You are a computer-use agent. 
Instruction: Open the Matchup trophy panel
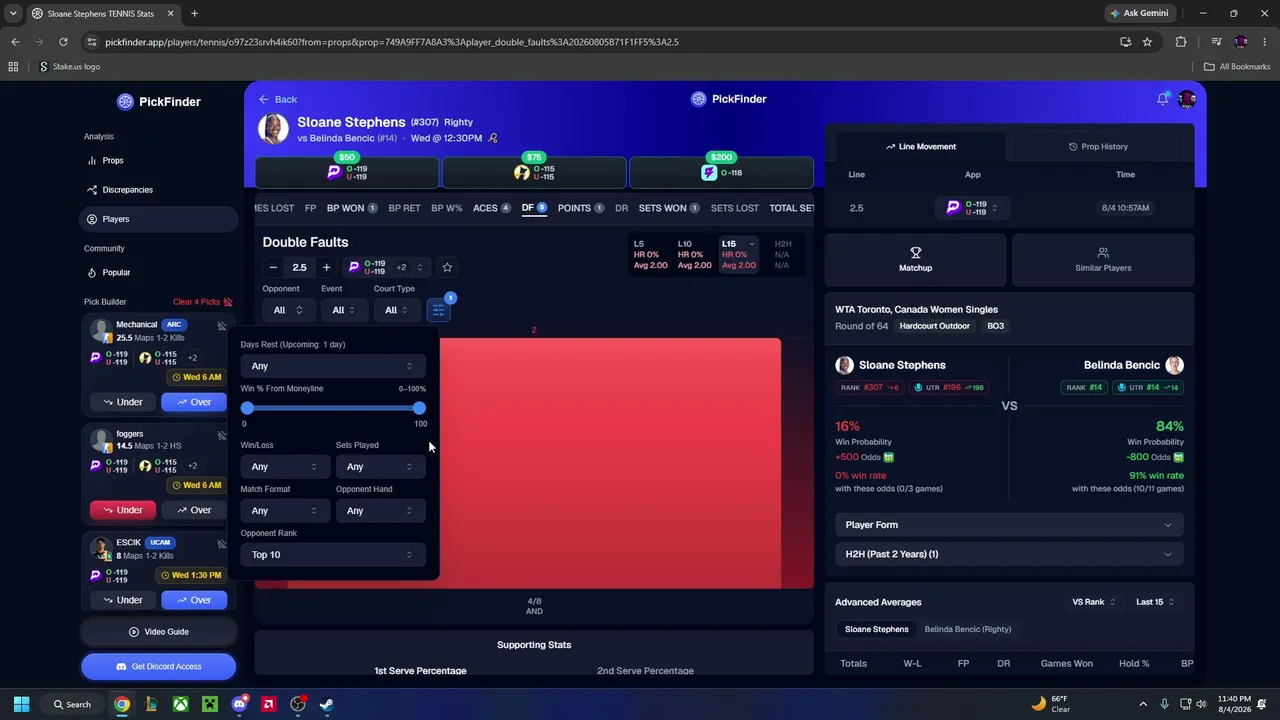click(915, 260)
